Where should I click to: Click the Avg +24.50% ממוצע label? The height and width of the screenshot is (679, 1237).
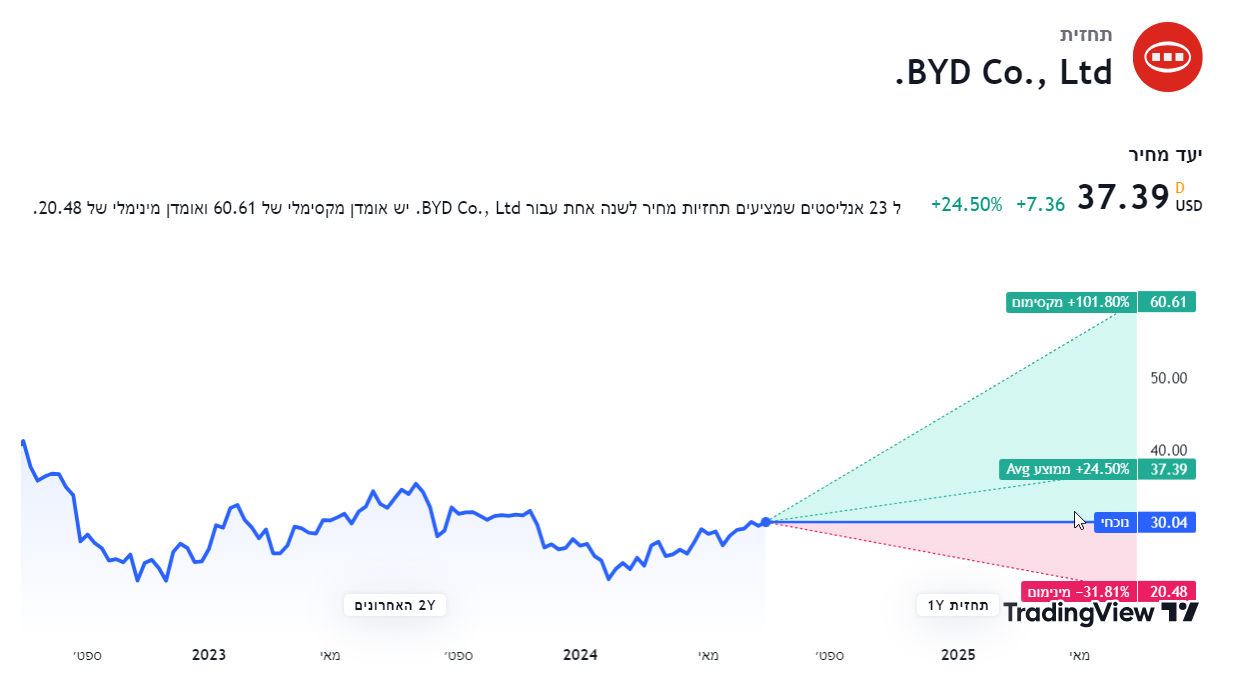(1068, 469)
